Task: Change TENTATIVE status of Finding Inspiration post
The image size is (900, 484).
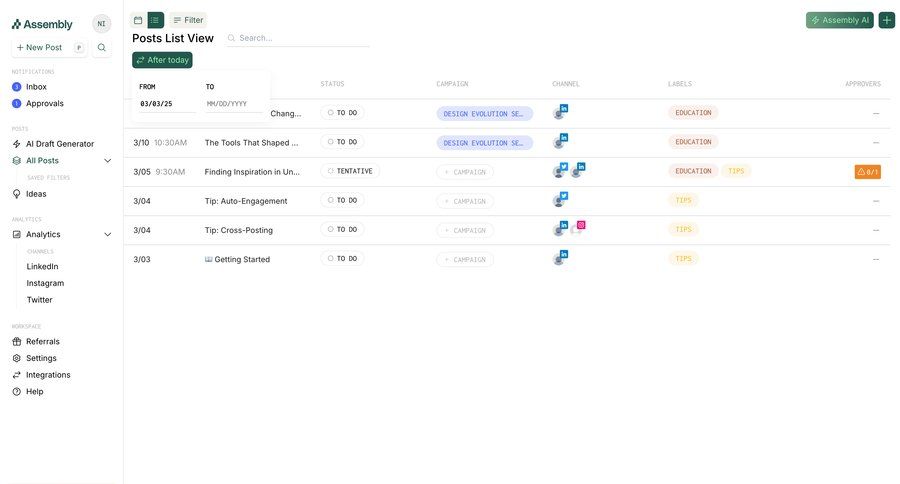Action: pos(350,171)
